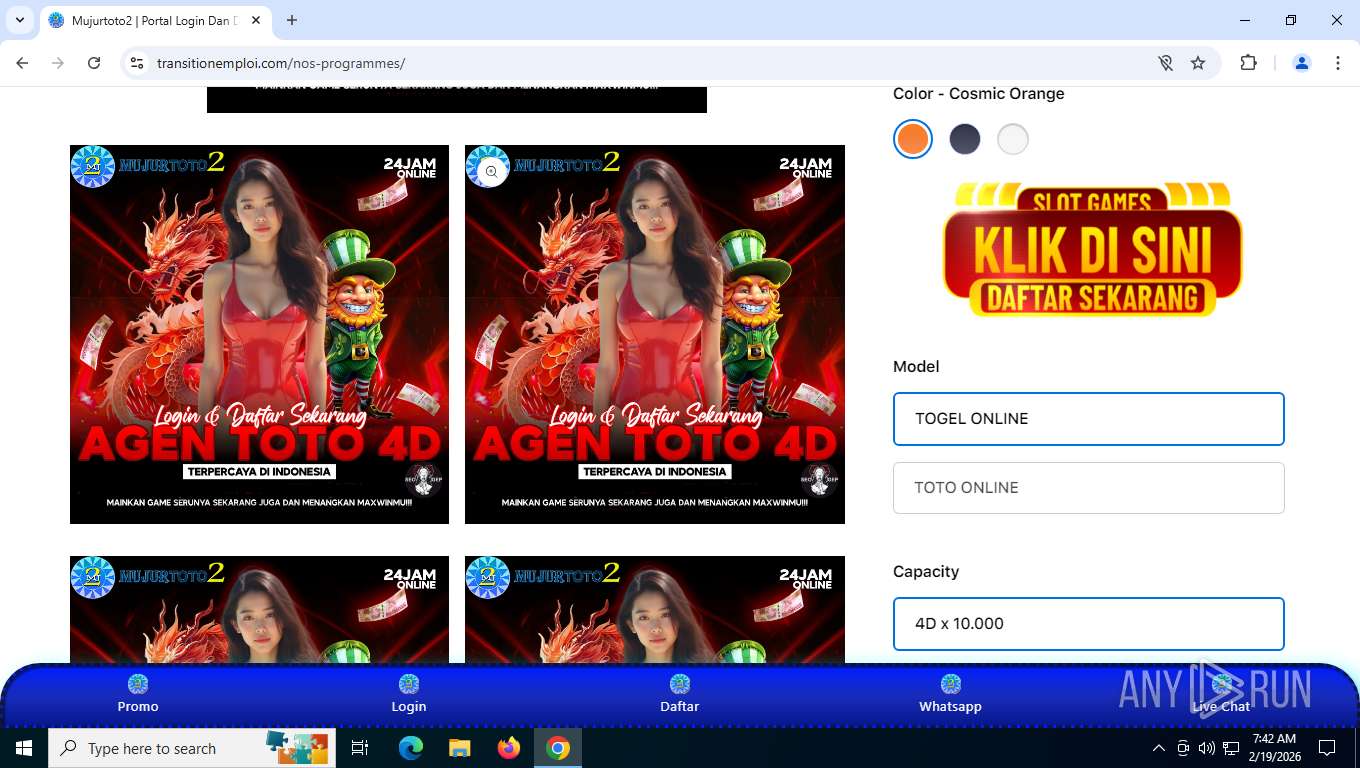Select the Mujurtoto2 Portal Login tab
This screenshot has height=768, width=1360.
[x=155, y=20]
